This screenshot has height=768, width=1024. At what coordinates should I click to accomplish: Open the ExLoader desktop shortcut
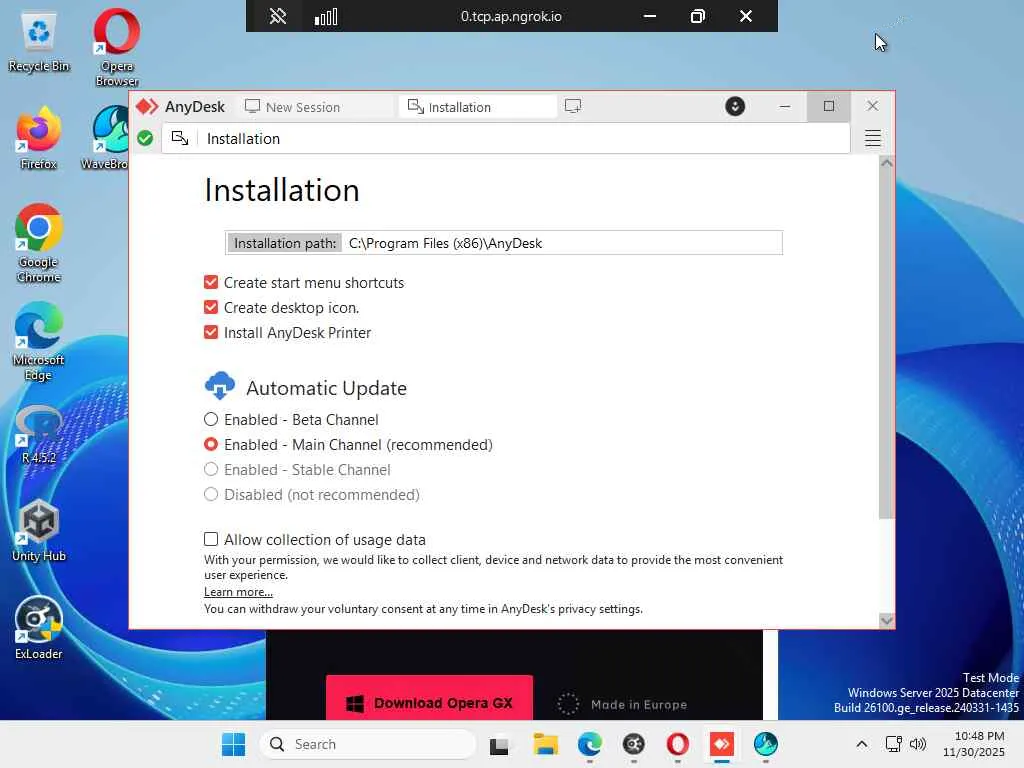(x=39, y=629)
